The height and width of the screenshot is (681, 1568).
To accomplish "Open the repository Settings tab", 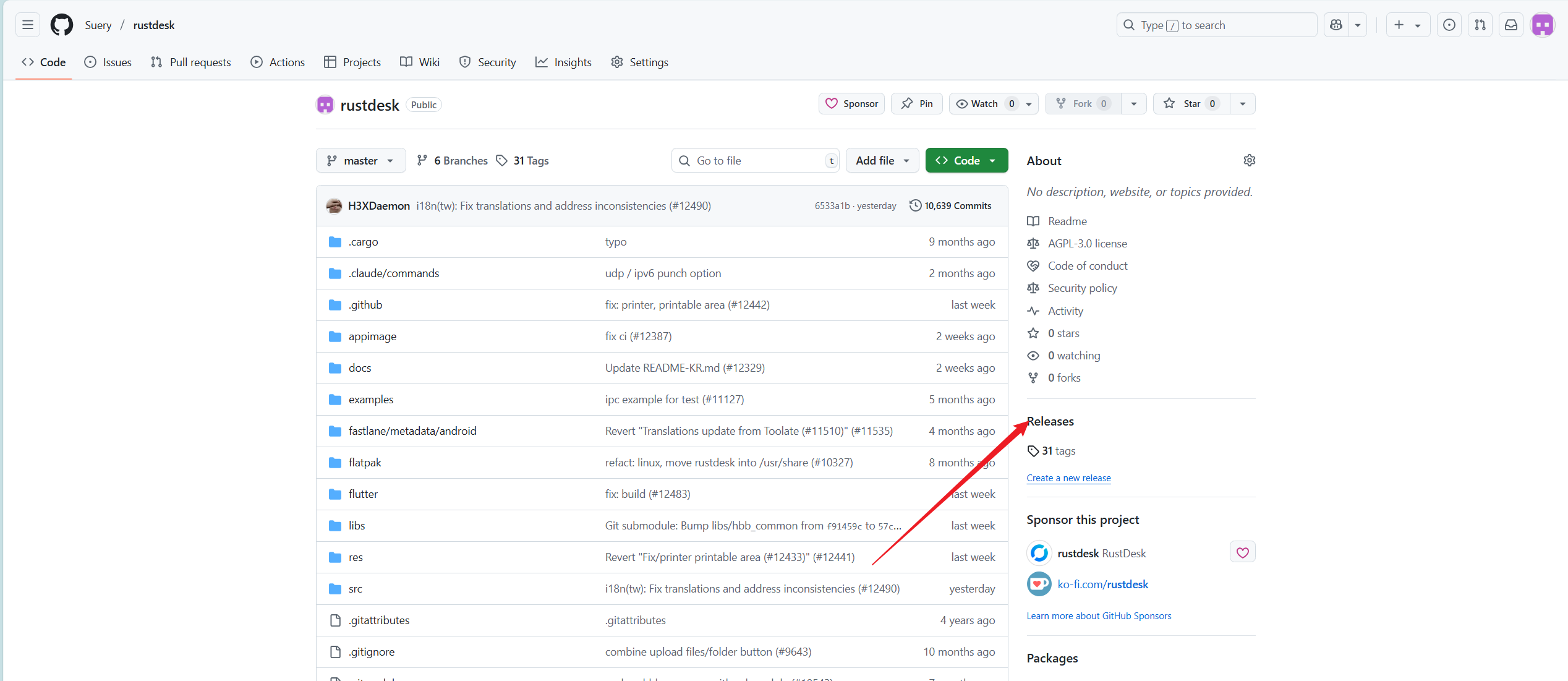I will (640, 62).
